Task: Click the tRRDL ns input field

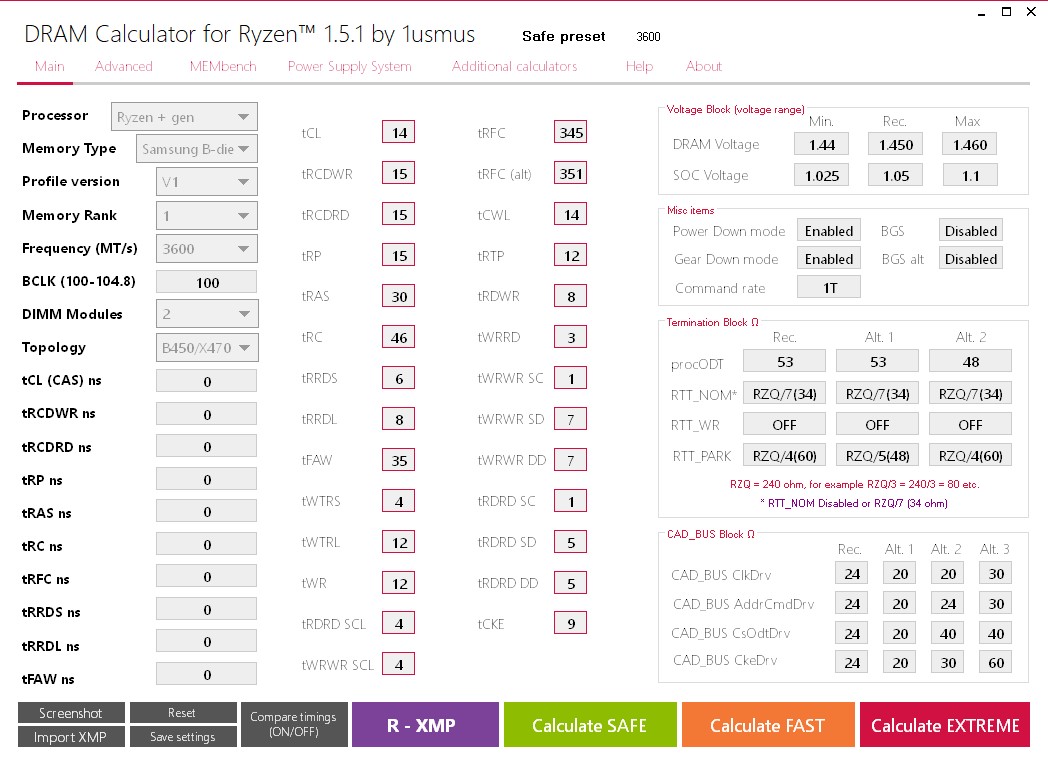Action: (x=207, y=642)
